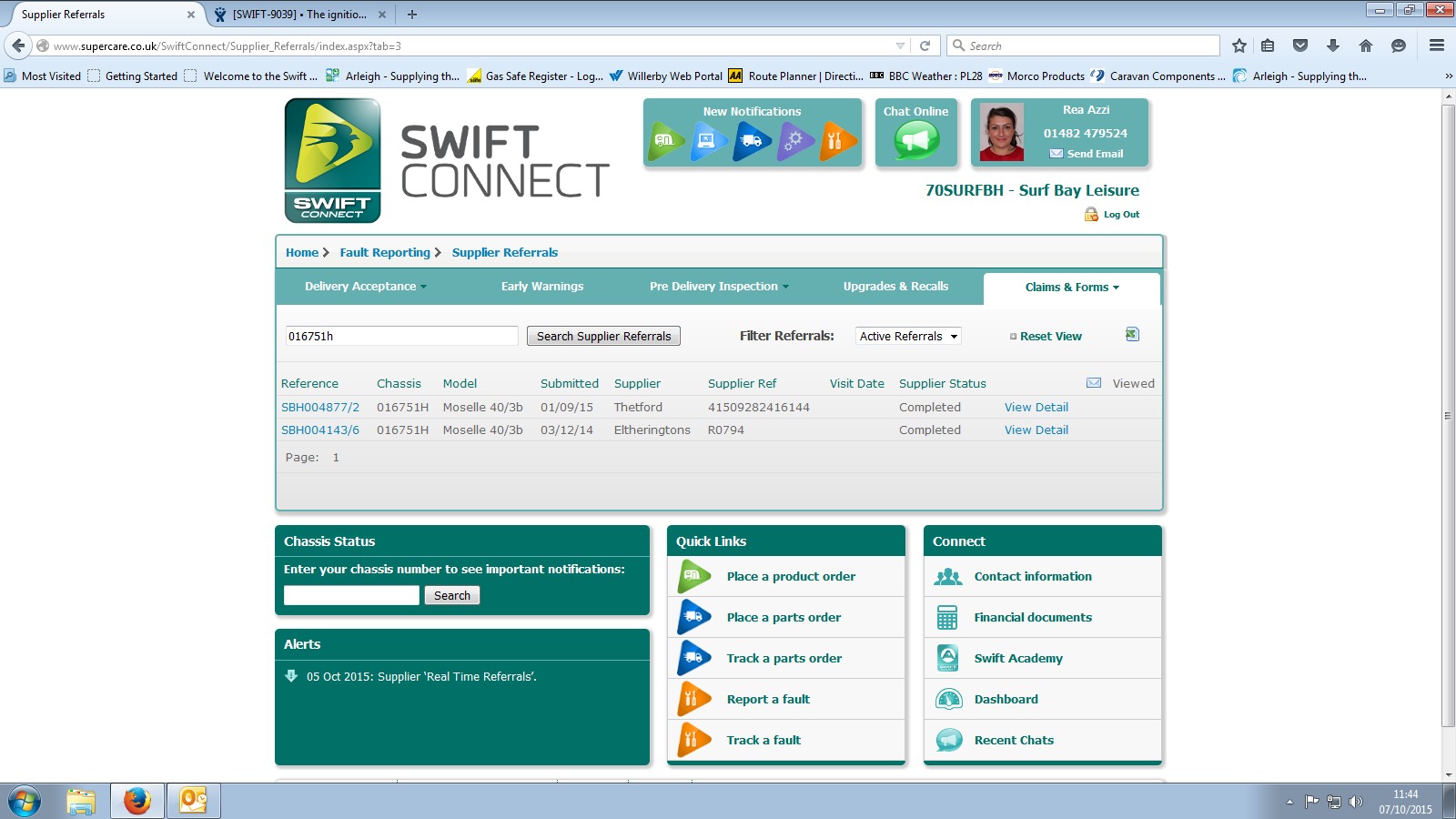Click the Send Email link
1456x819 pixels.
pos(1095,154)
